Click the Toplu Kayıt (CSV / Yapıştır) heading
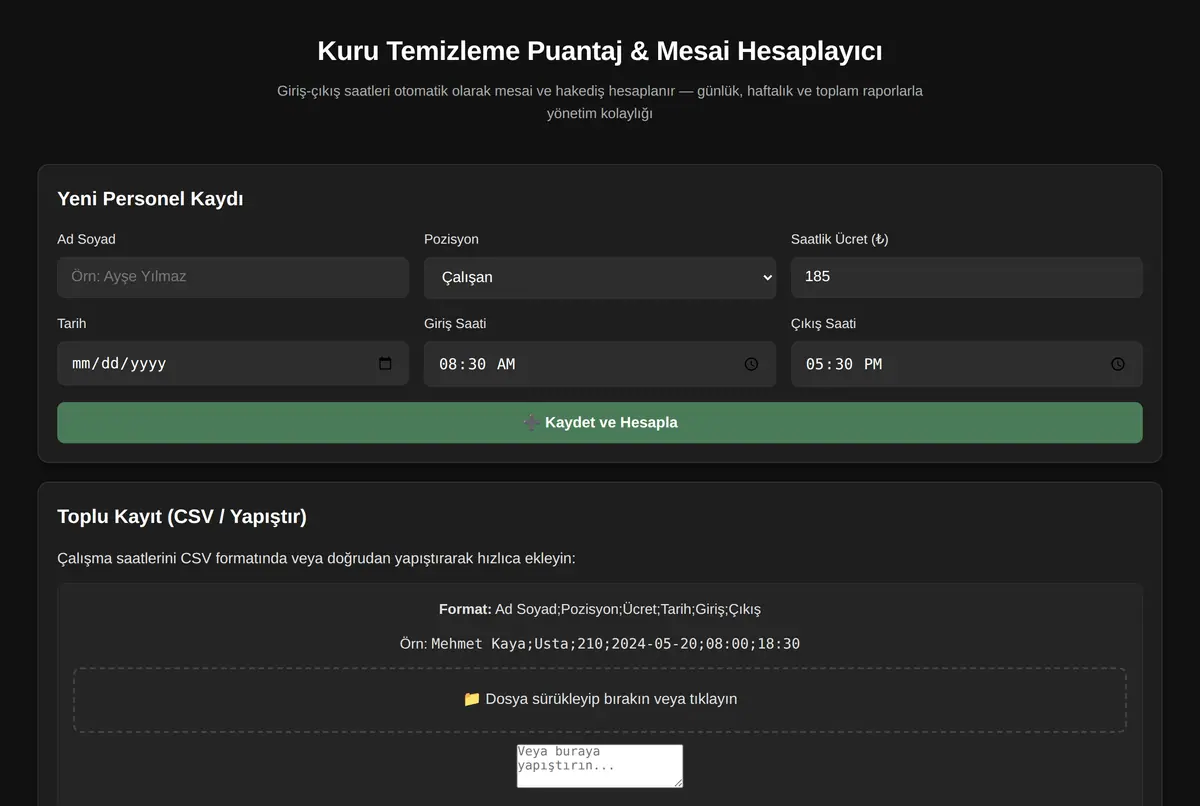The height and width of the screenshot is (806, 1200). click(182, 516)
